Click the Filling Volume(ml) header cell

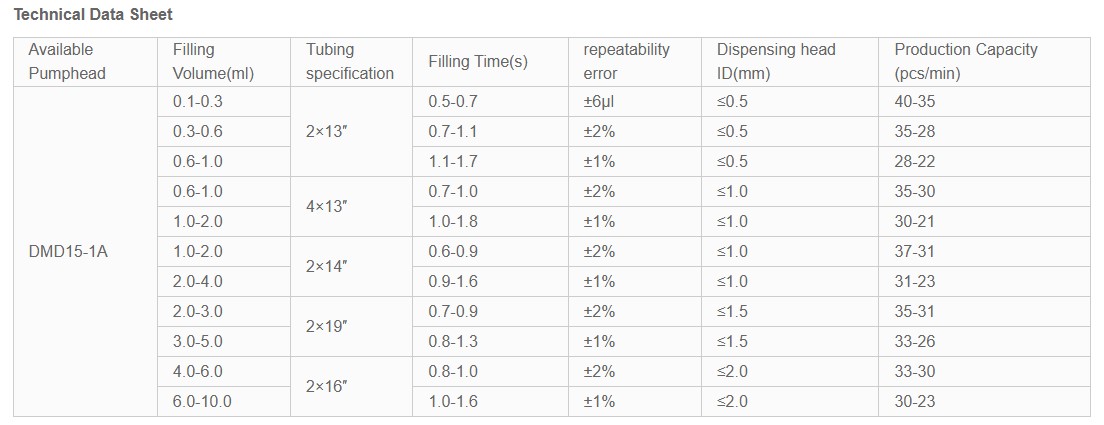coord(207,61)
